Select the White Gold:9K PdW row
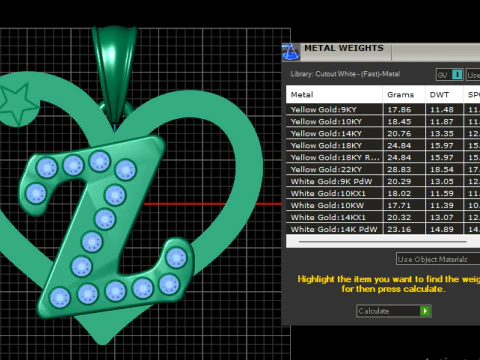Viewport: 480px width, 360px height. coord(383,181)
